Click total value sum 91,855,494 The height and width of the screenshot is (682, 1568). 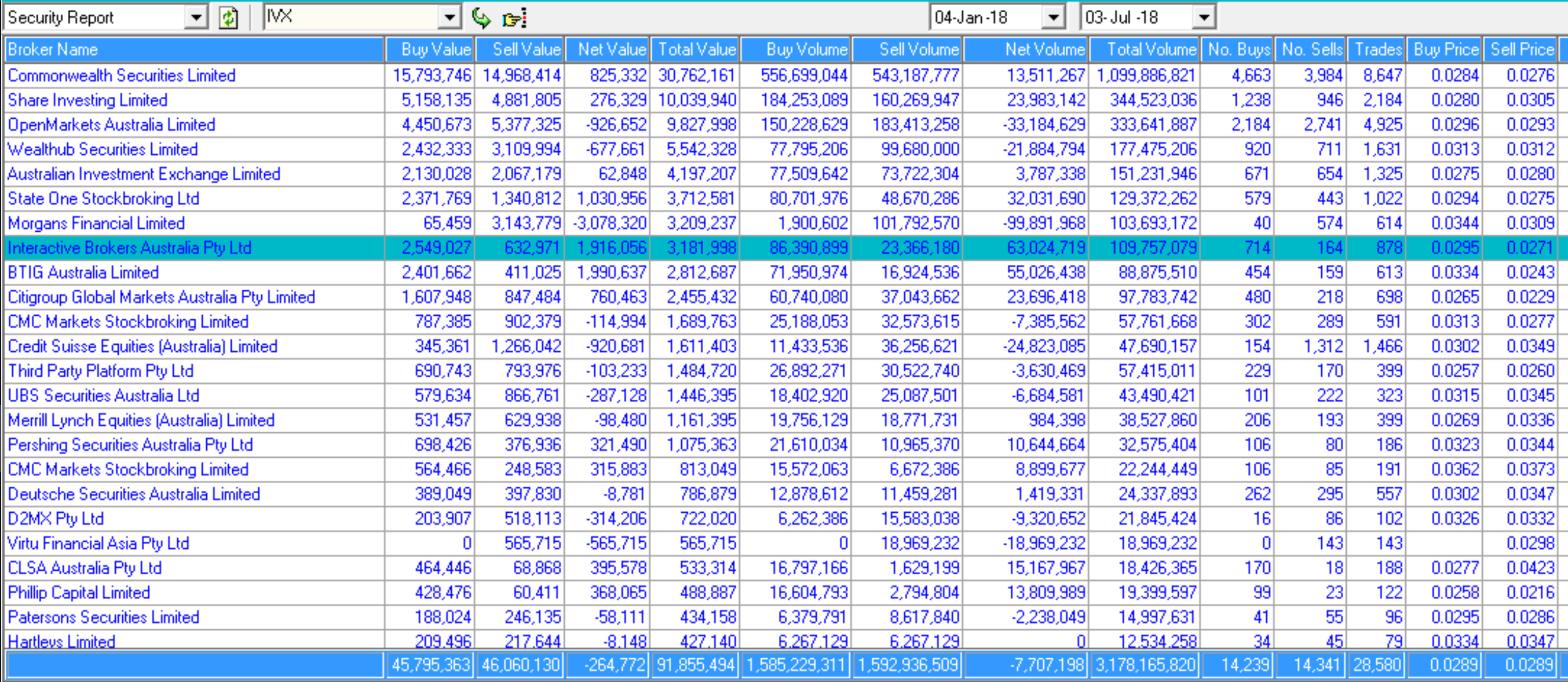tap(696, 665)
